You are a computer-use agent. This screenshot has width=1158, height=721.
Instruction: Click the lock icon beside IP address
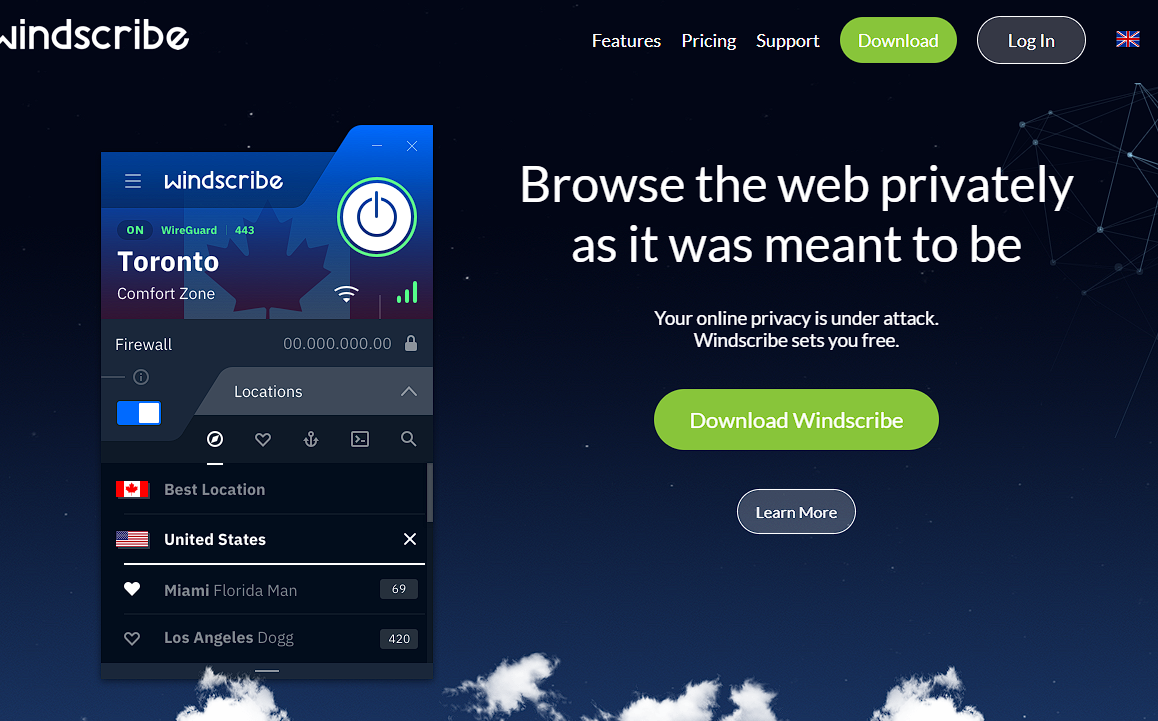pyautogui.click(x=411, y=343)
